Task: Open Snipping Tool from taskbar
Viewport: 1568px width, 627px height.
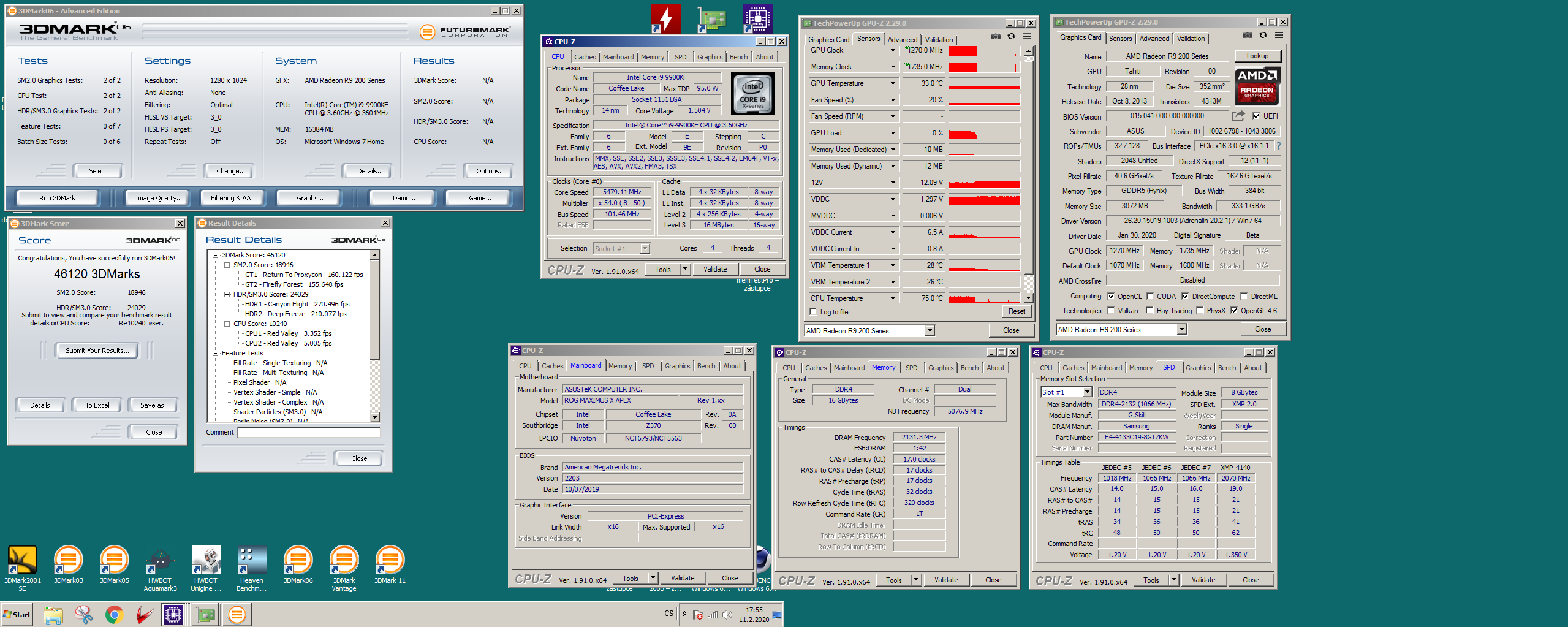Action: tap(84, 614)
